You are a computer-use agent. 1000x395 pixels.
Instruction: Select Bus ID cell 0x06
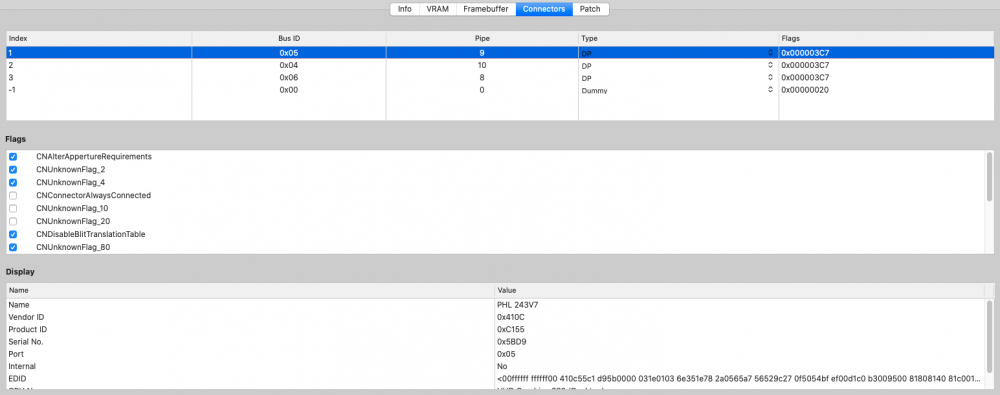point(289,78)
